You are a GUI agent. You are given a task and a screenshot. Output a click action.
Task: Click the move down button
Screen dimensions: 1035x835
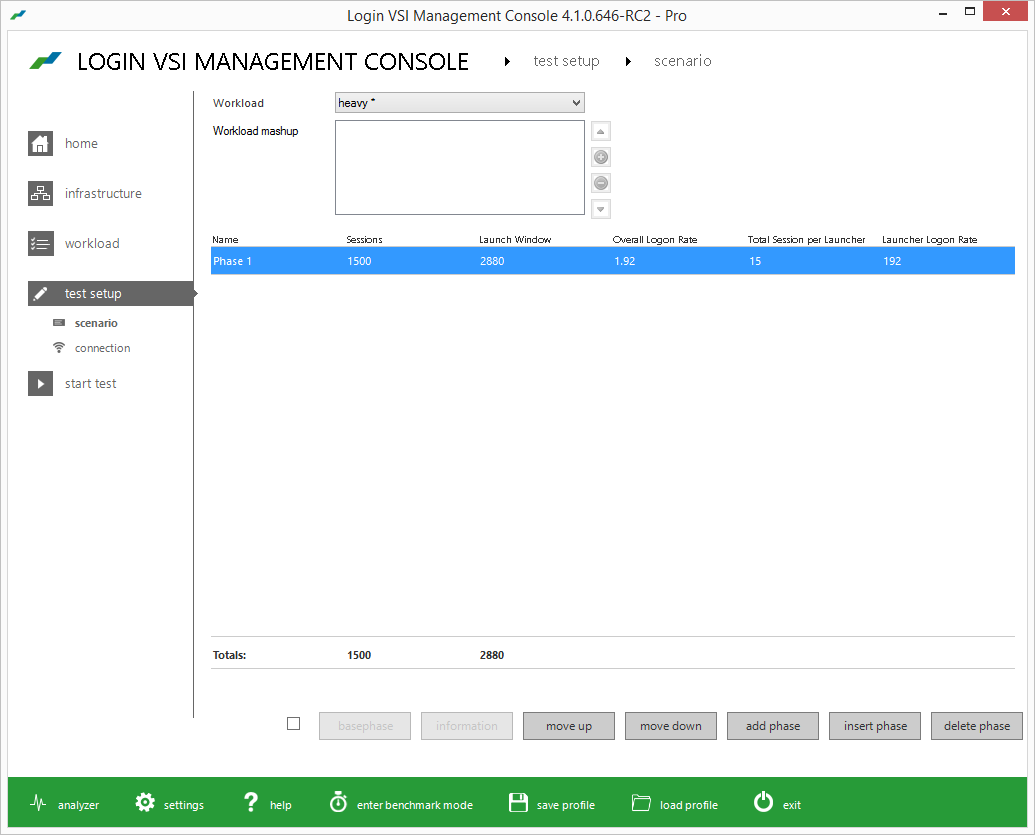click(x=671, y=726)
